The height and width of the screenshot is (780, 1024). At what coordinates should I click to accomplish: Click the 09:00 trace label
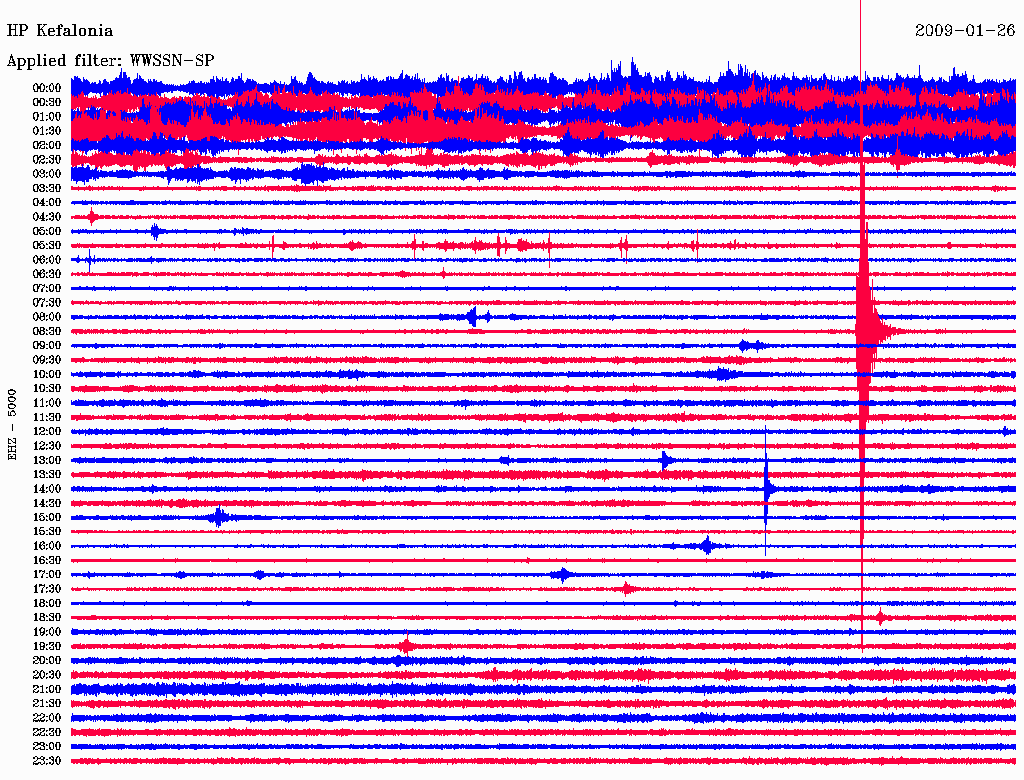47,346
